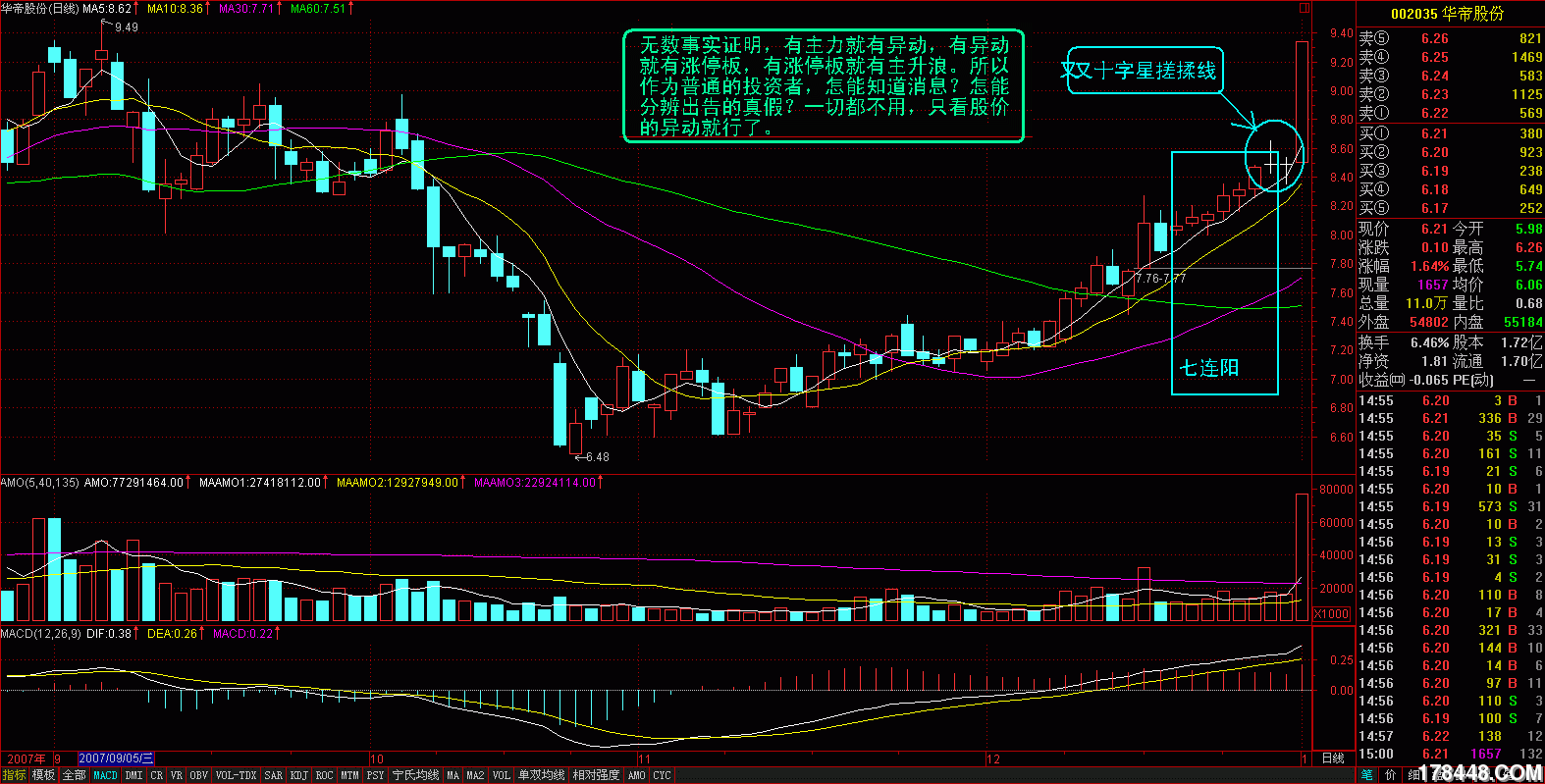Switch to the 宁氏均线 indicator
This screenshot has width=1545, height=784.
pos(415,776)
